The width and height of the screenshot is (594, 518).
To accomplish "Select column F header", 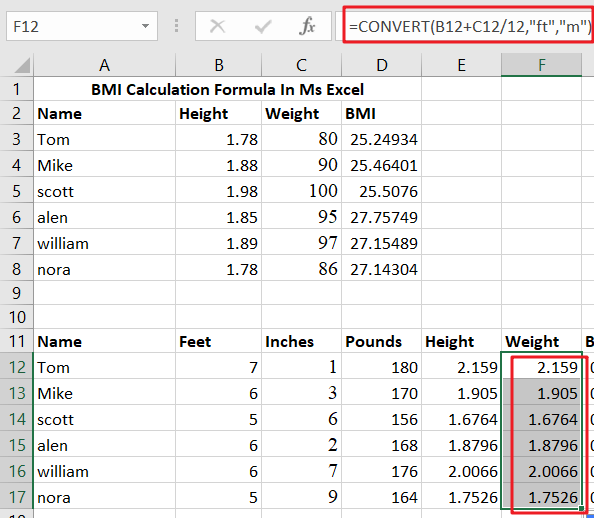I will (541, 65).
